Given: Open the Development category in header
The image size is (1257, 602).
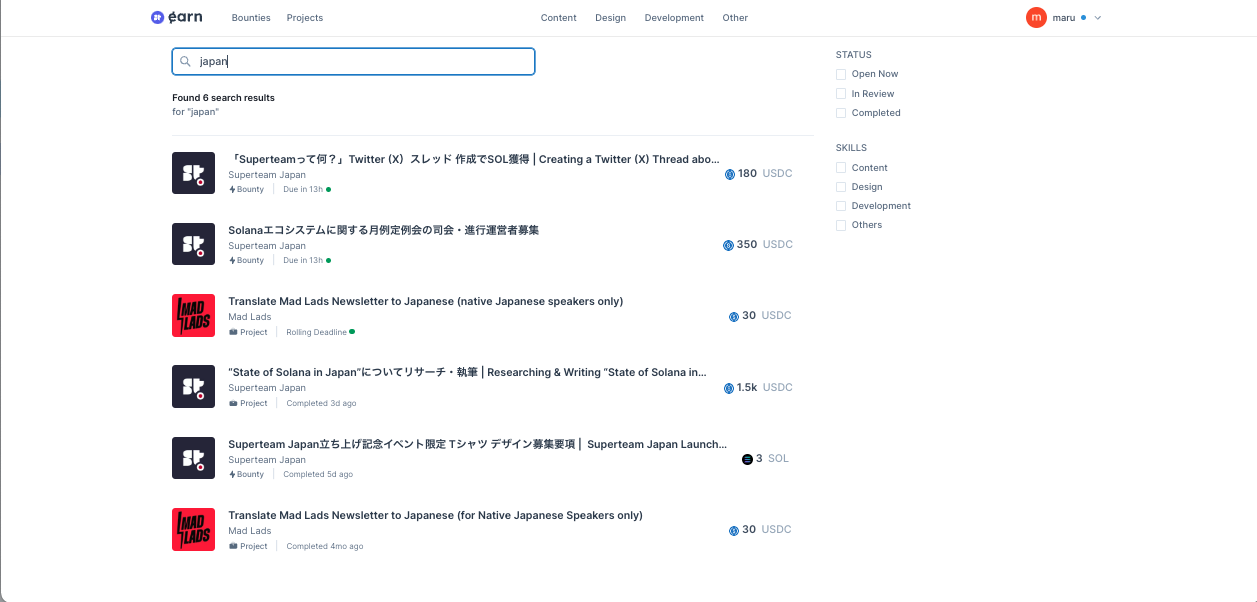Looking at the screenshot, I should 674,18.
